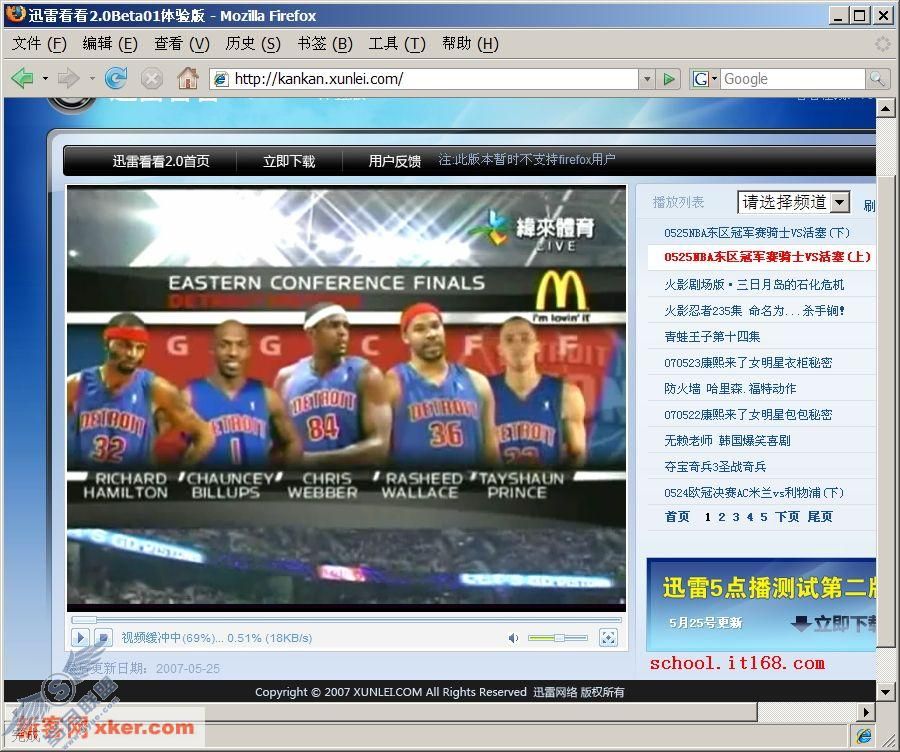
Task: Open the Forward history dropdown arrow
Action: click(x=92, y=78)
